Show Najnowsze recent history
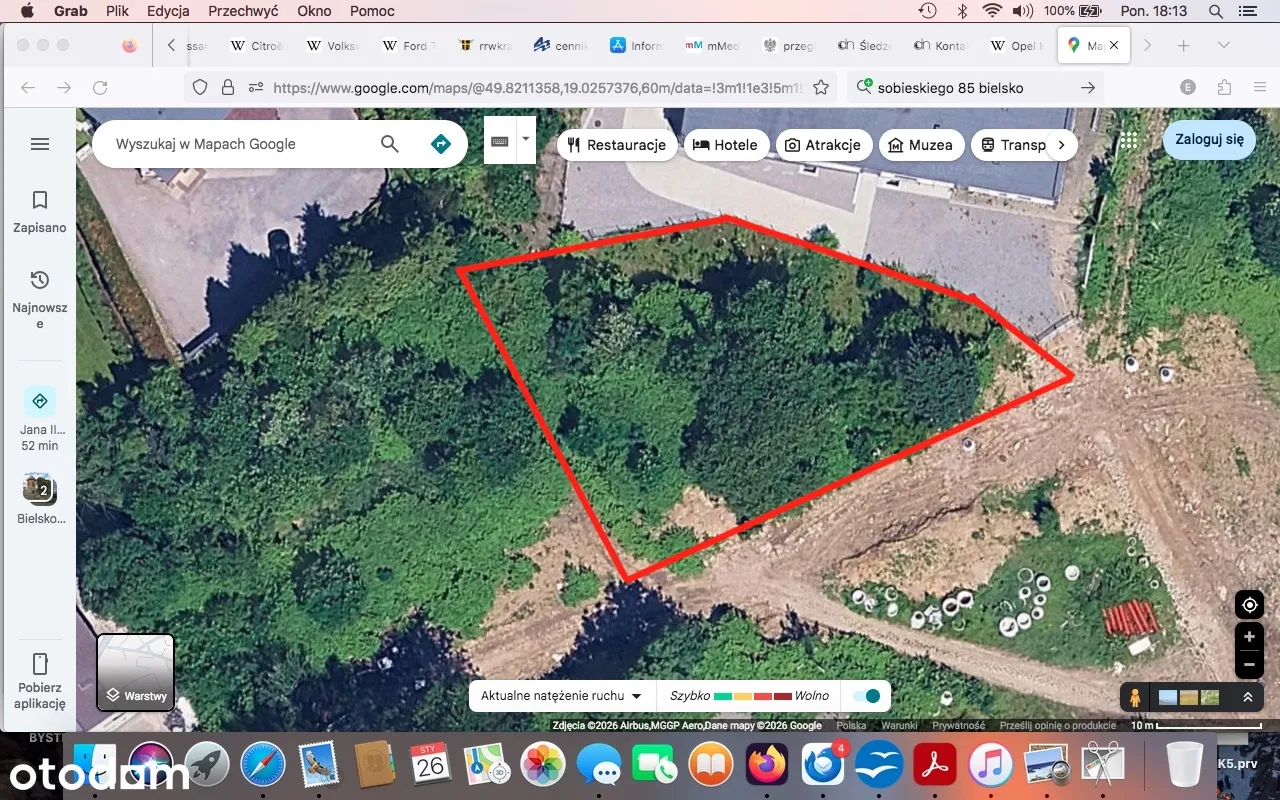 click(x=40, y=297)
